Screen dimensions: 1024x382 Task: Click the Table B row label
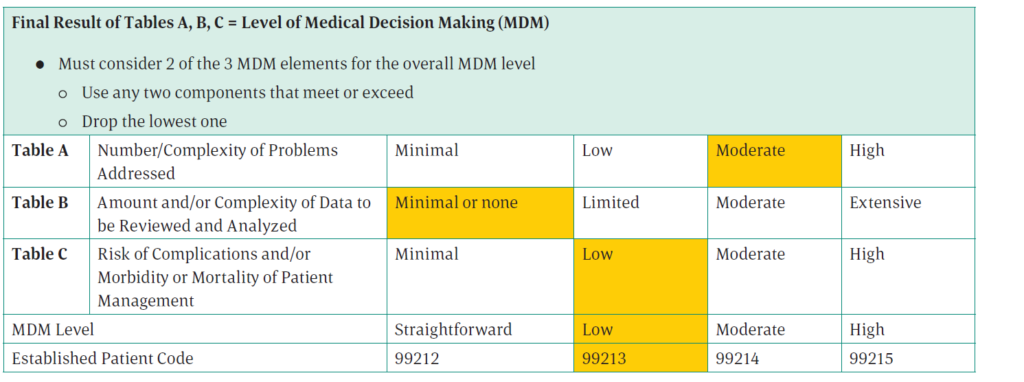point(40,203)
